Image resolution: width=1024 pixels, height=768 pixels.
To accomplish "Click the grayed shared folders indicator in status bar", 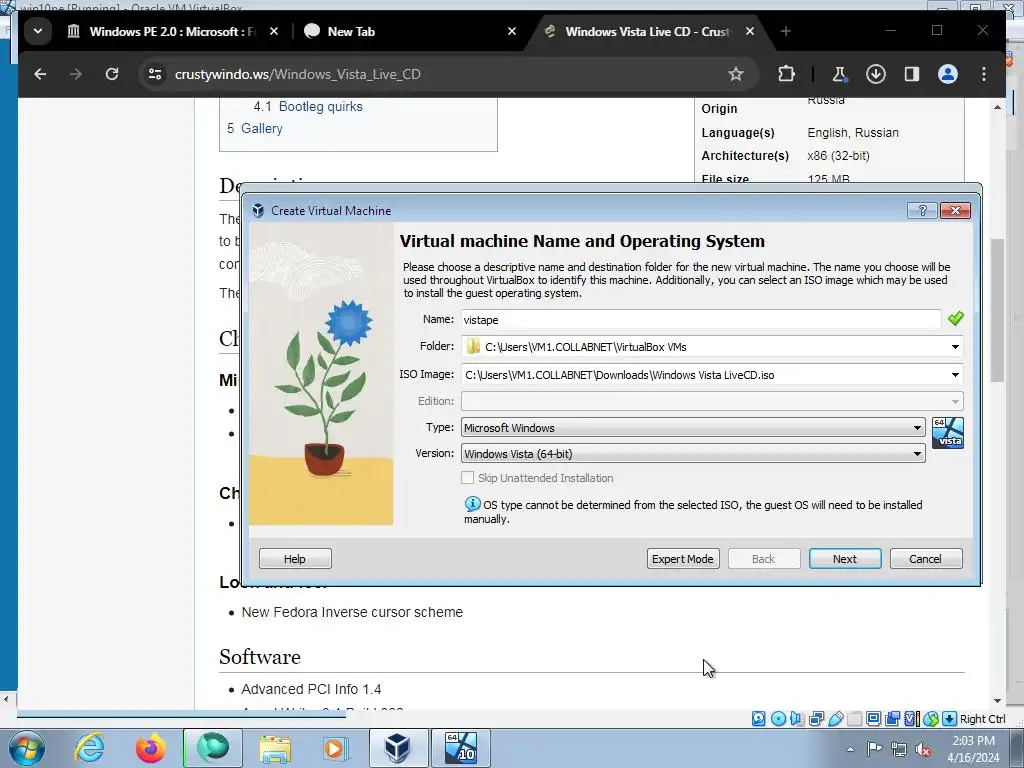I will click(x=854, y=719).
